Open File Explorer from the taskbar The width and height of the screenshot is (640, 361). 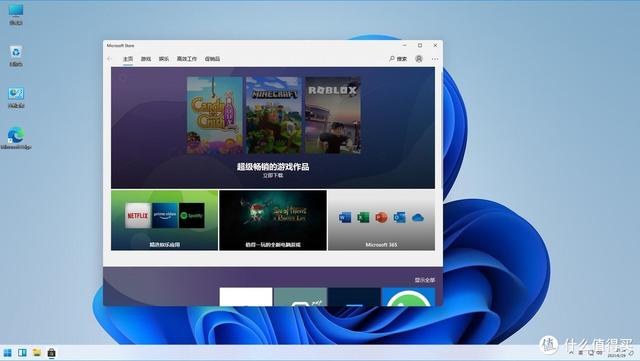pyautogui.click(x=37, y=352)
